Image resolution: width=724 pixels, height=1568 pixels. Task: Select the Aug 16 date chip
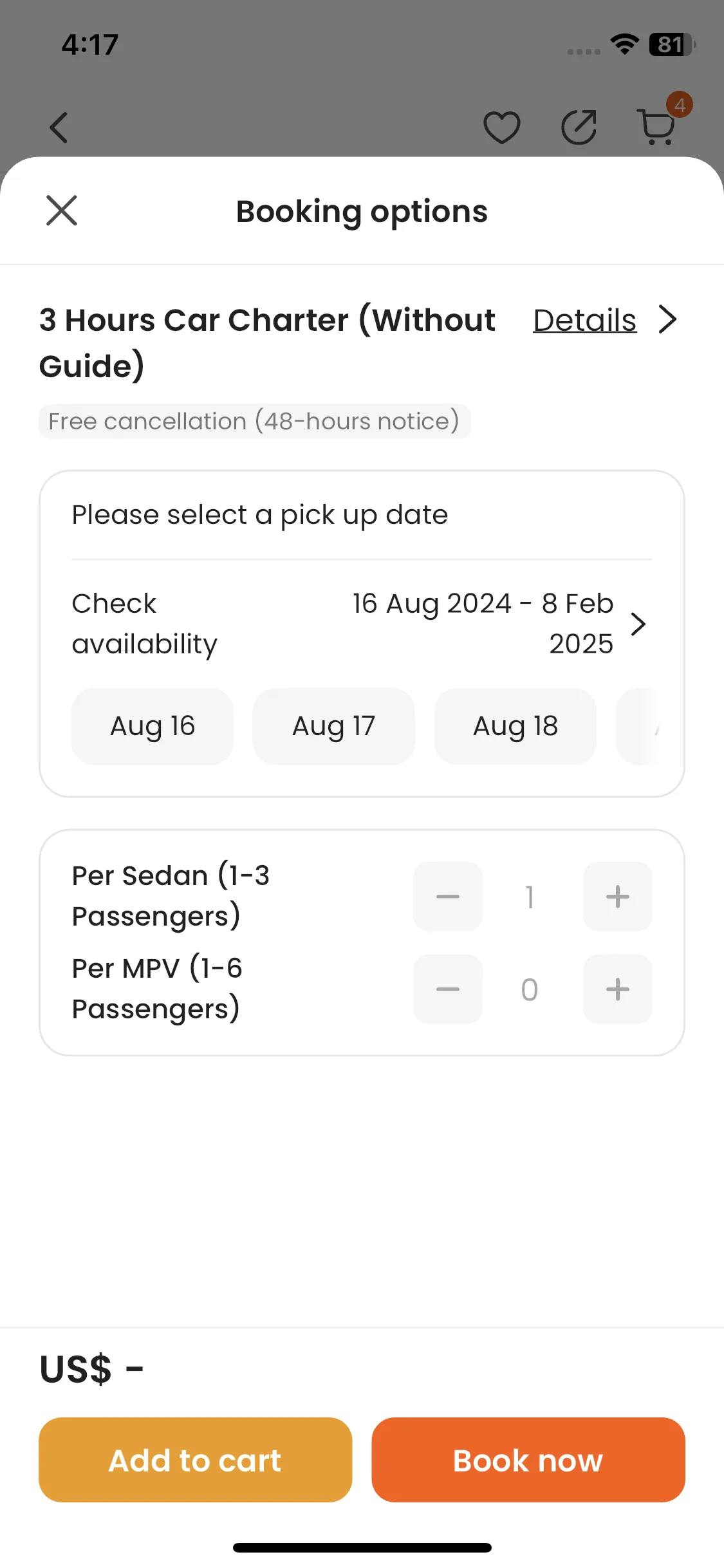(153, 726)
